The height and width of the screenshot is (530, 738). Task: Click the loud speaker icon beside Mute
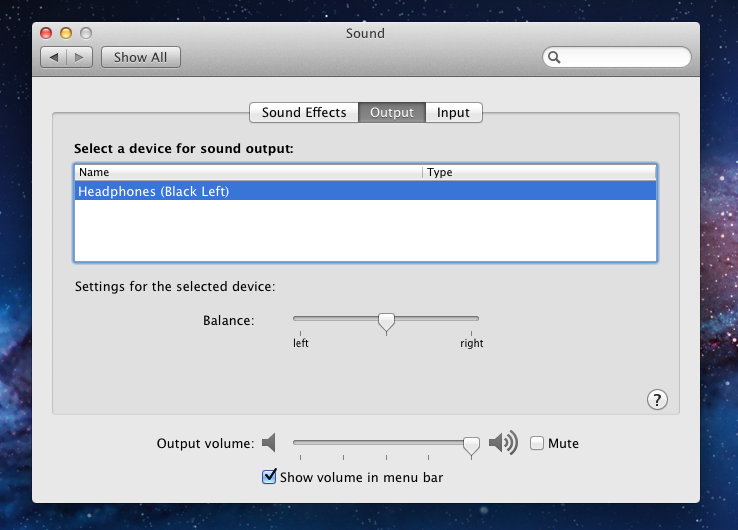pyautogui.click(x=503, y=443)
